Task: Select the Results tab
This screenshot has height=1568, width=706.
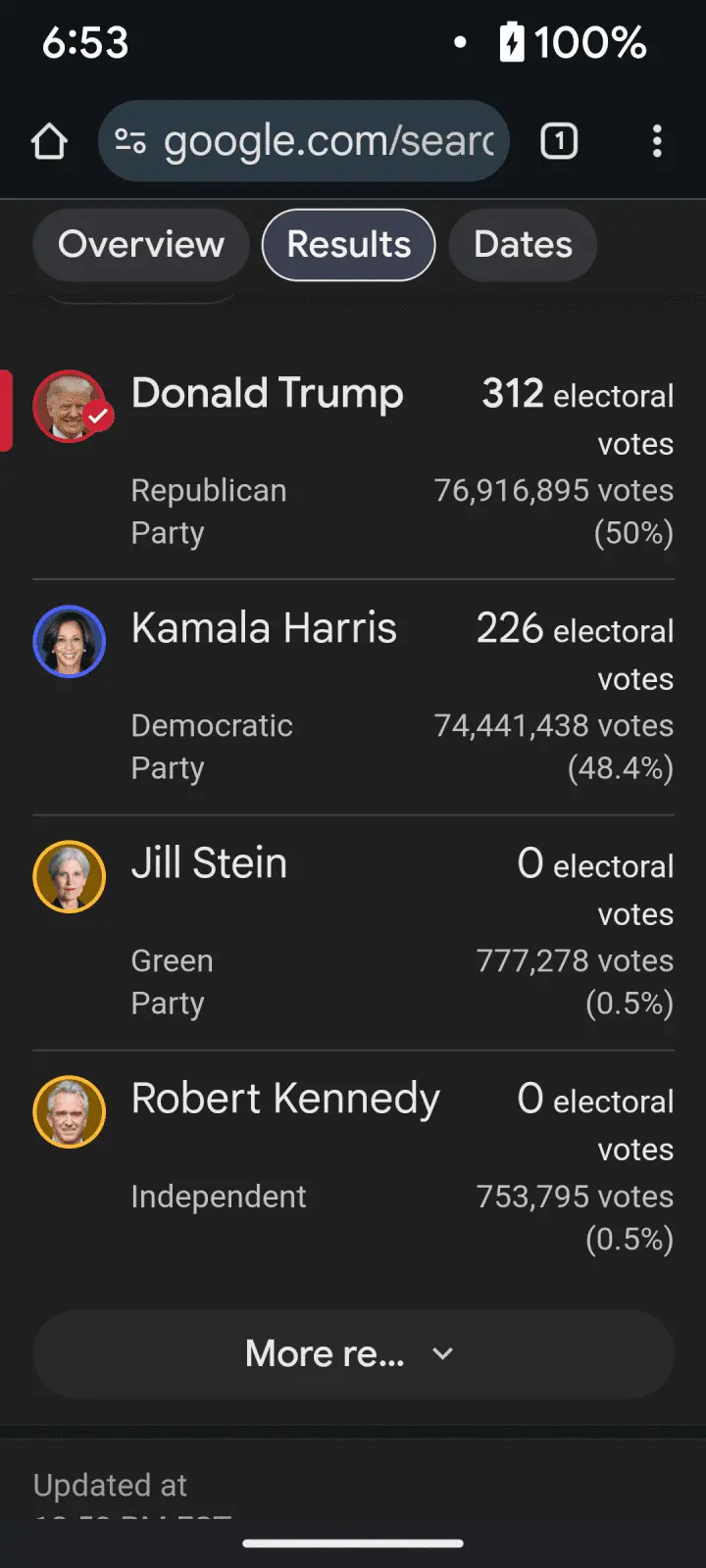Action: (348, 245)
